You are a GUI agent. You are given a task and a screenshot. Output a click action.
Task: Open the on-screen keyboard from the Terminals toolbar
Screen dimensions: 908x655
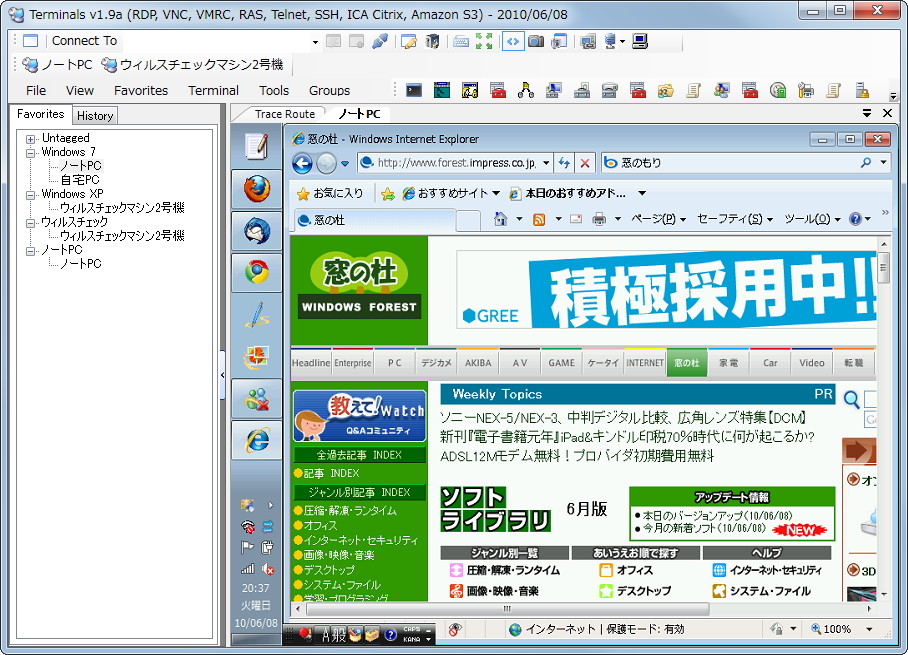462,43
